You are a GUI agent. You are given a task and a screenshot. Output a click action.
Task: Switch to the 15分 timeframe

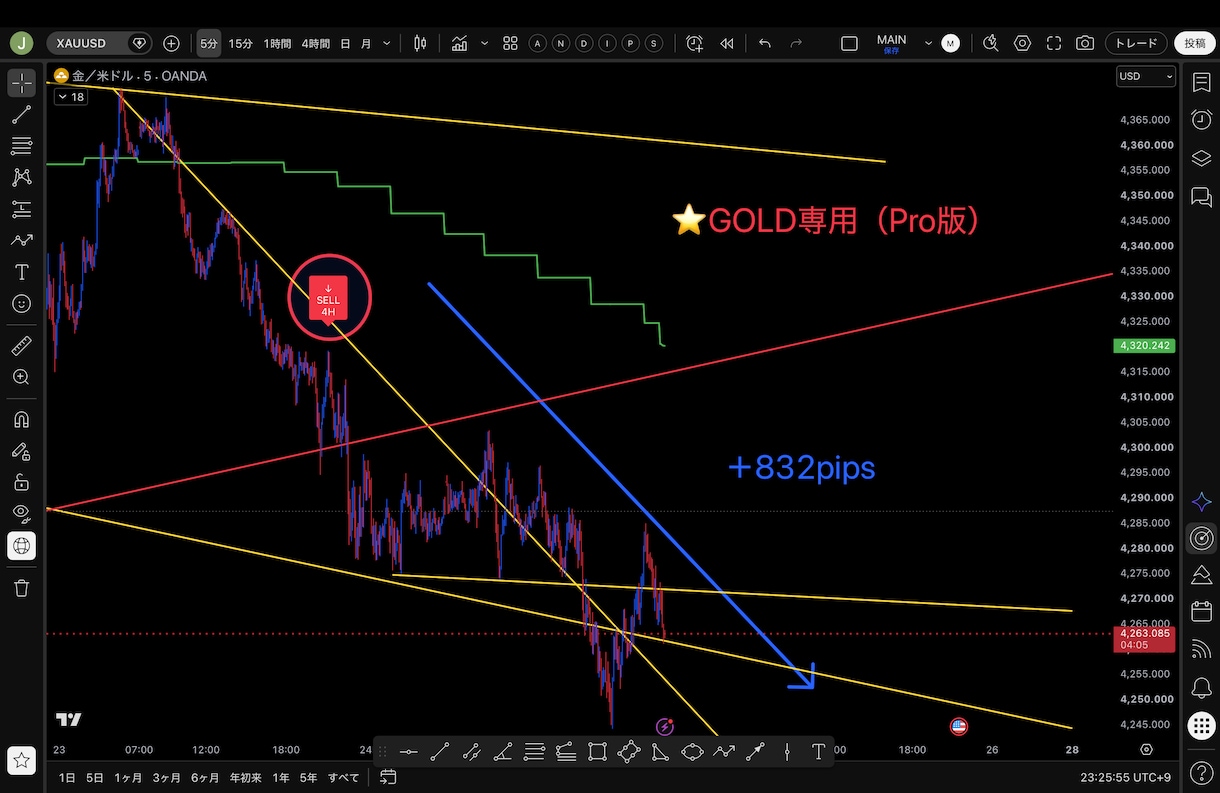(240, 43)
